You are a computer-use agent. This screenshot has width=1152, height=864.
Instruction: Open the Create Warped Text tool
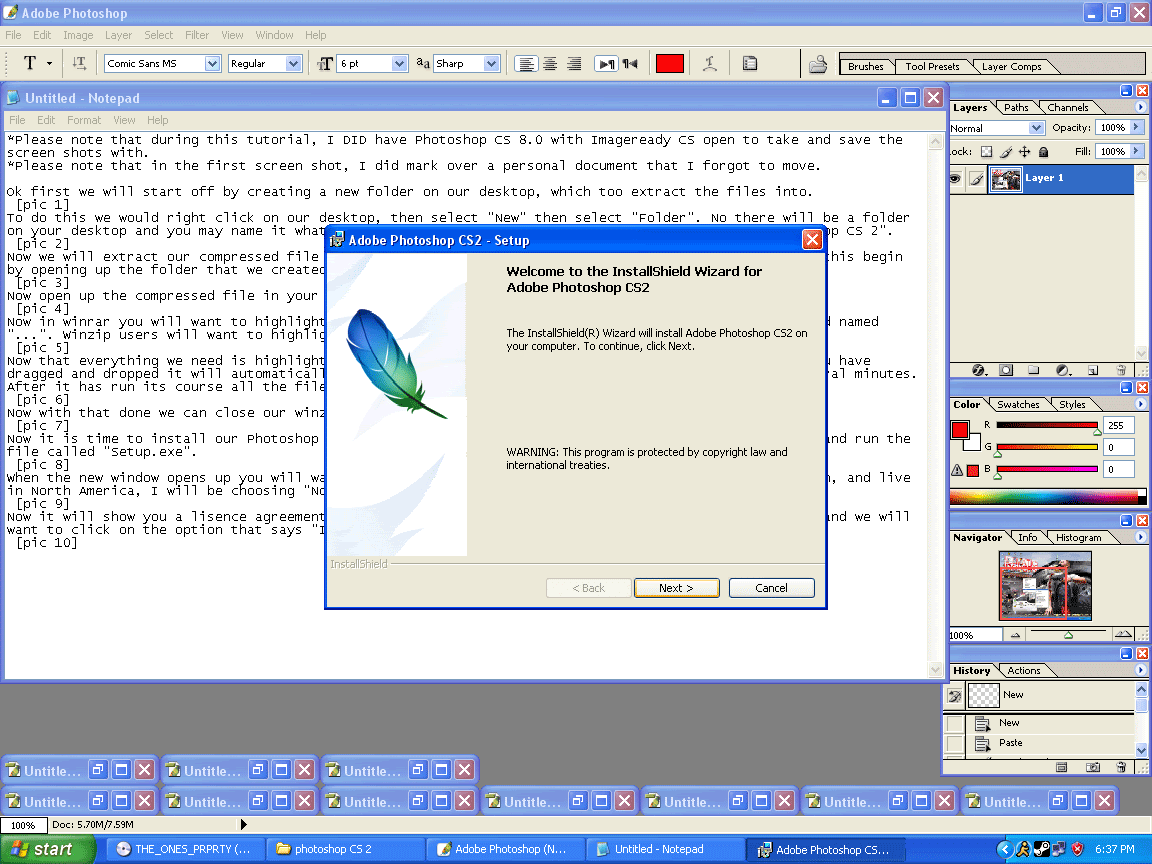(710, 64)
